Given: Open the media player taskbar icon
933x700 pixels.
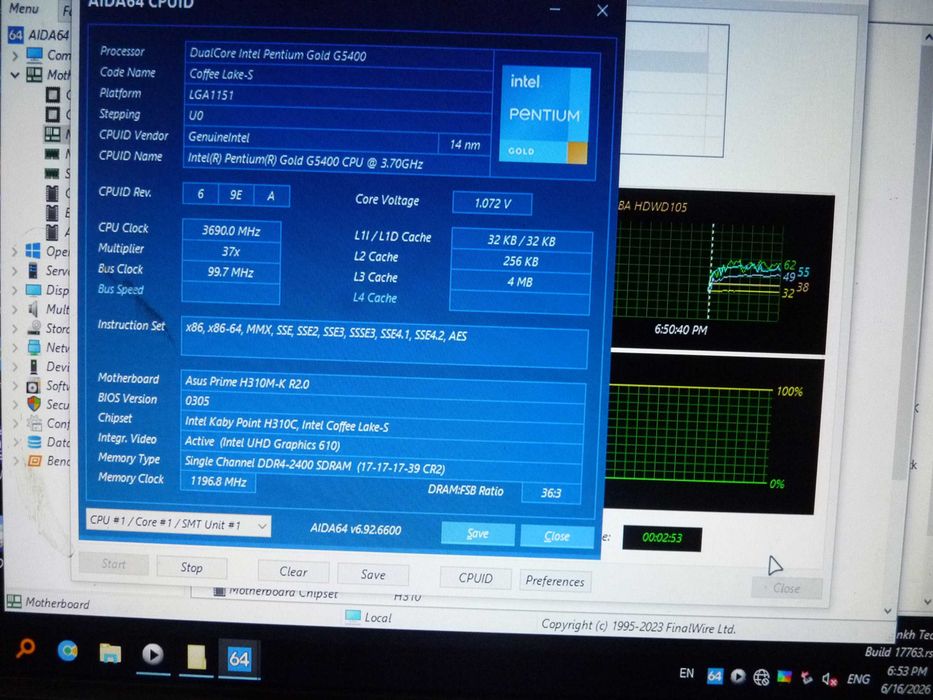Looking at the screenshot, I should pyautogui.click(x=153, y=655).
